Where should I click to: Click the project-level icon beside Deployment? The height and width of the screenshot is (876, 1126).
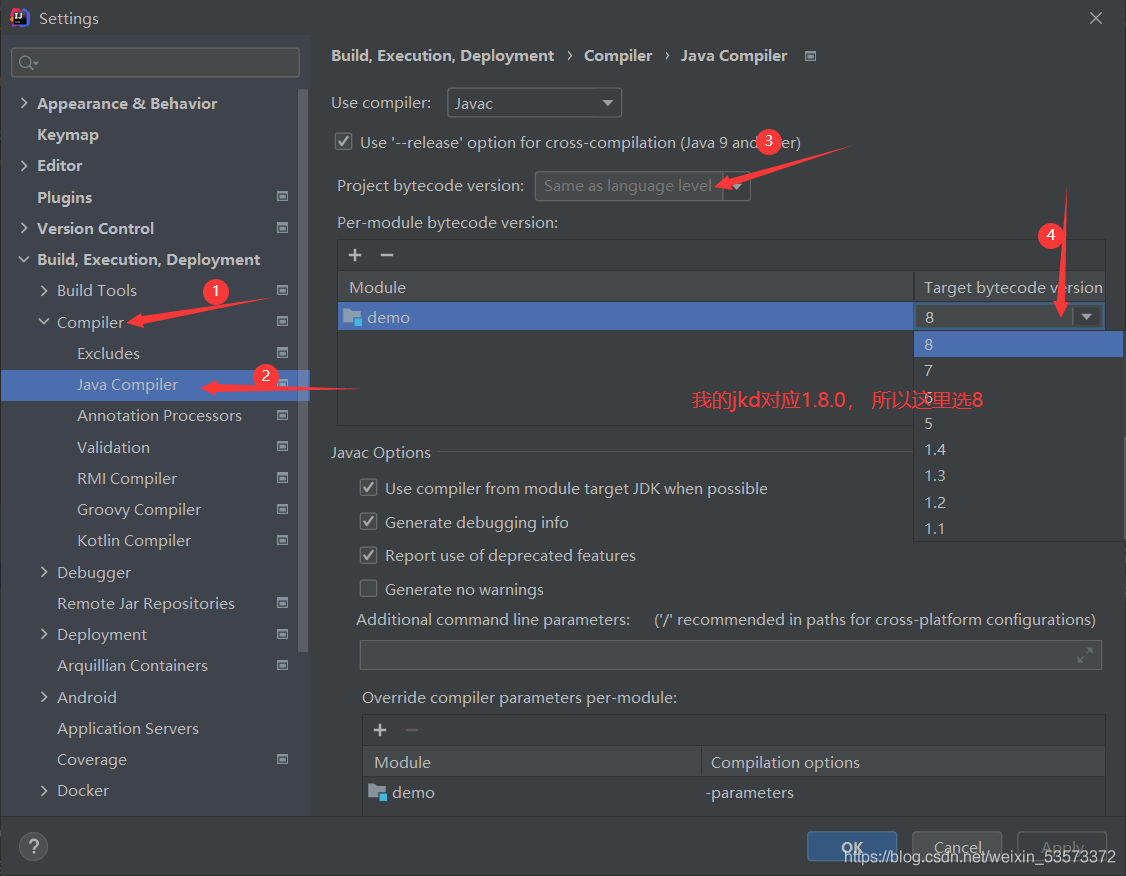(282, 634)
